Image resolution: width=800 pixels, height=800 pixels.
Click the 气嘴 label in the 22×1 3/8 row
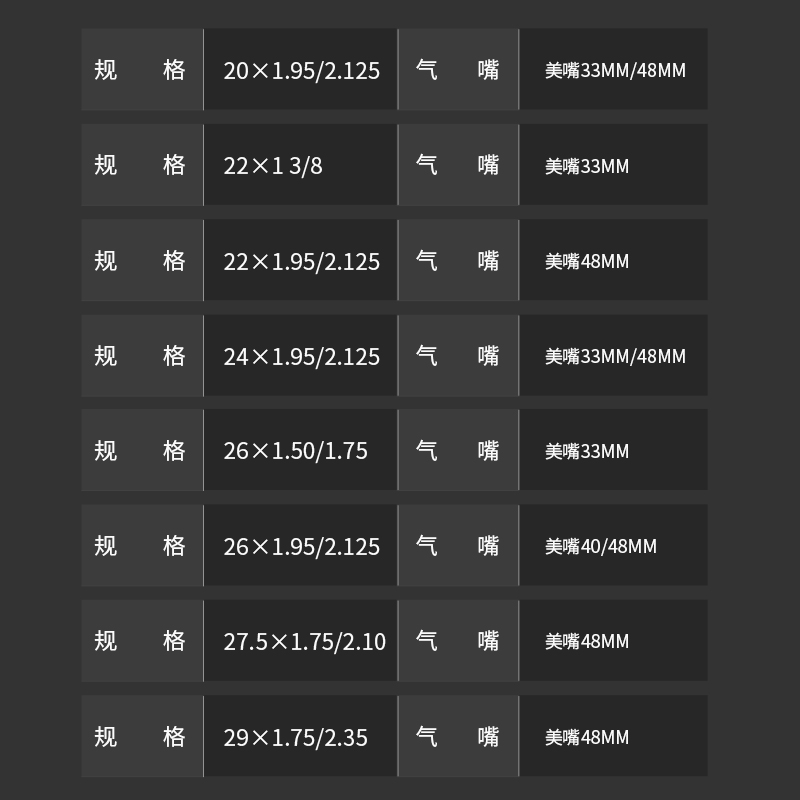[x=457, y=165]
